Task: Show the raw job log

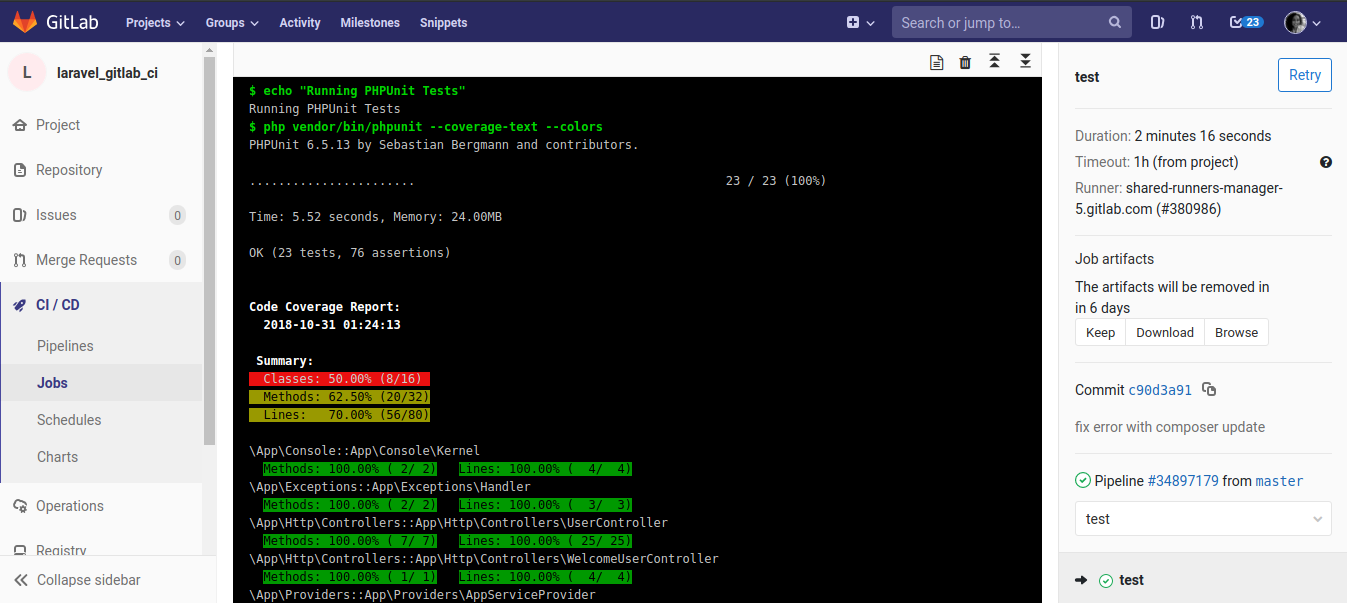Action: coord(937,61)
